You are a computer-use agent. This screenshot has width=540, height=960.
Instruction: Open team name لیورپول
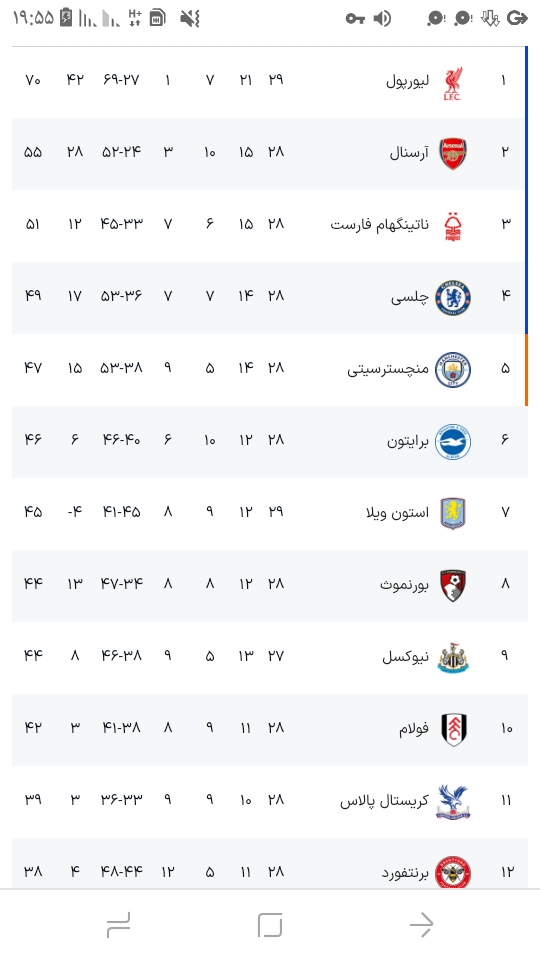click(408, 81)
